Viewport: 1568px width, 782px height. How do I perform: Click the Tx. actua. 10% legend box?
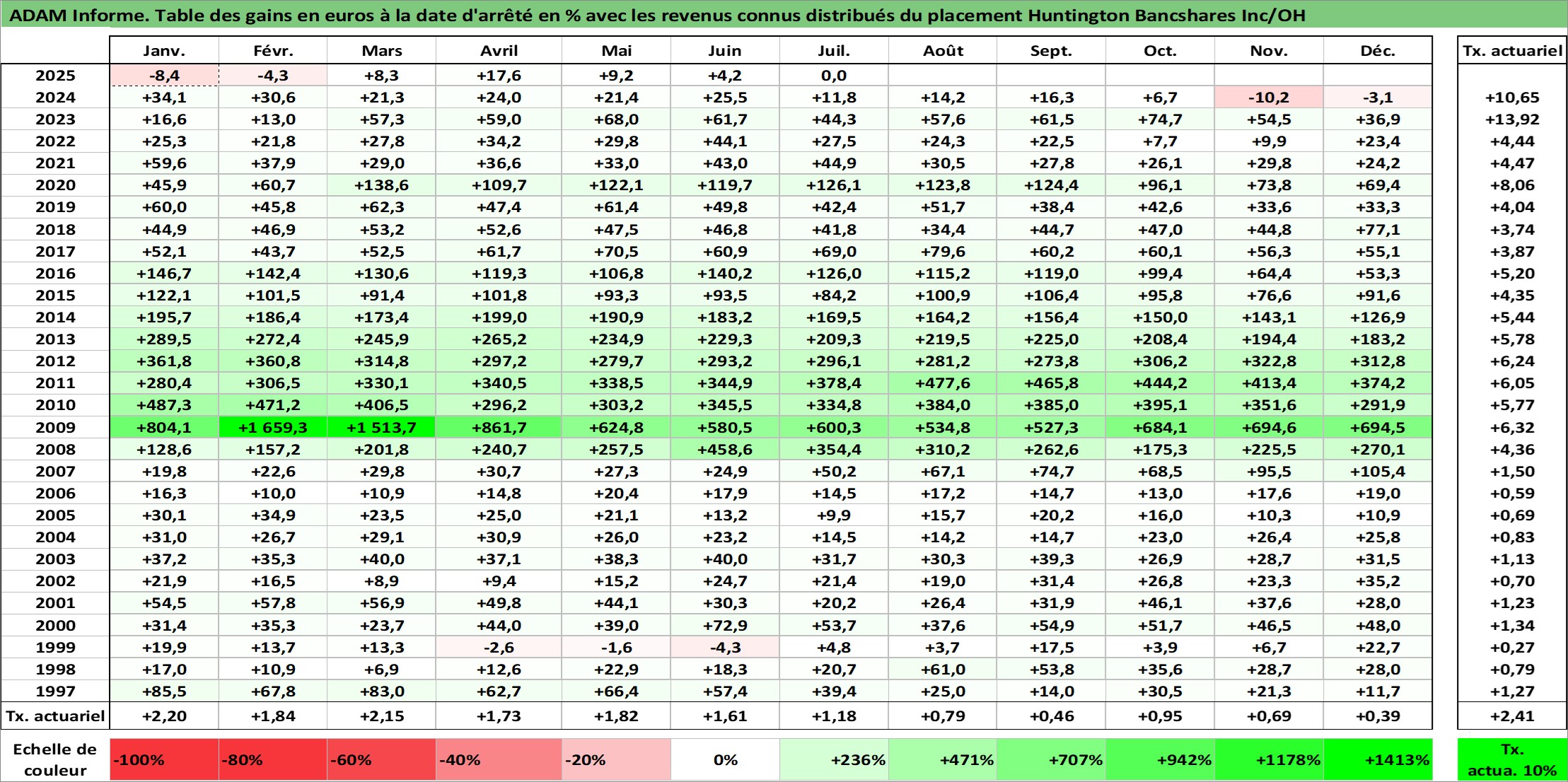(x=1512, y=760)
